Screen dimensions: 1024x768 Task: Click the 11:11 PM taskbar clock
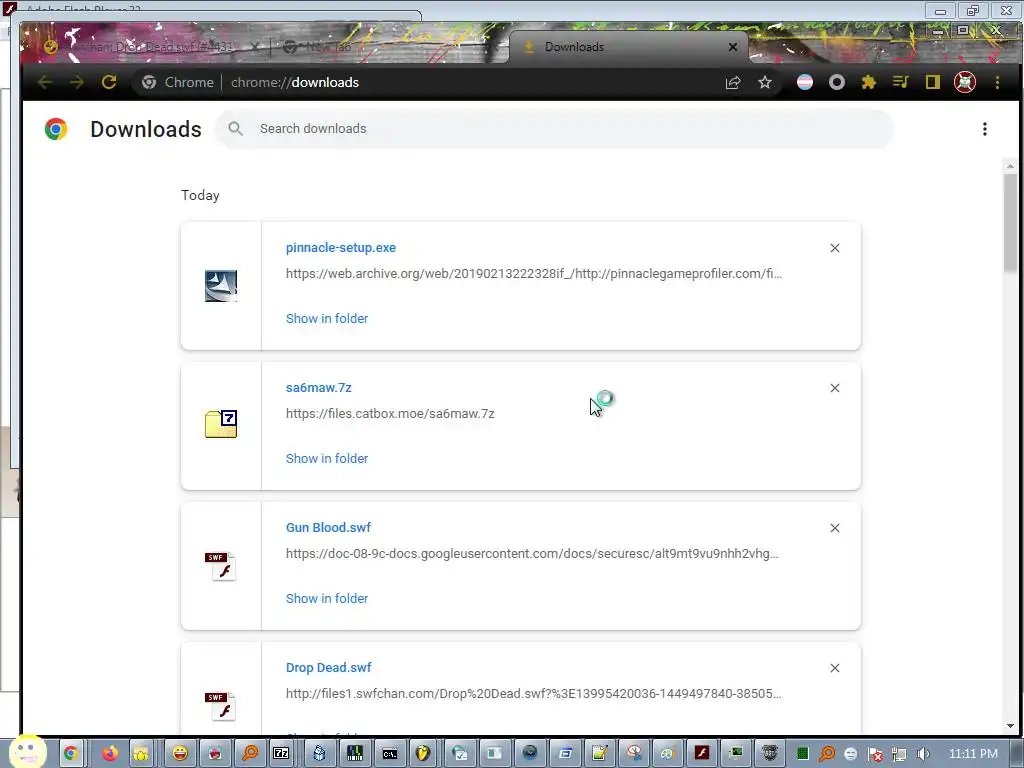973,754
